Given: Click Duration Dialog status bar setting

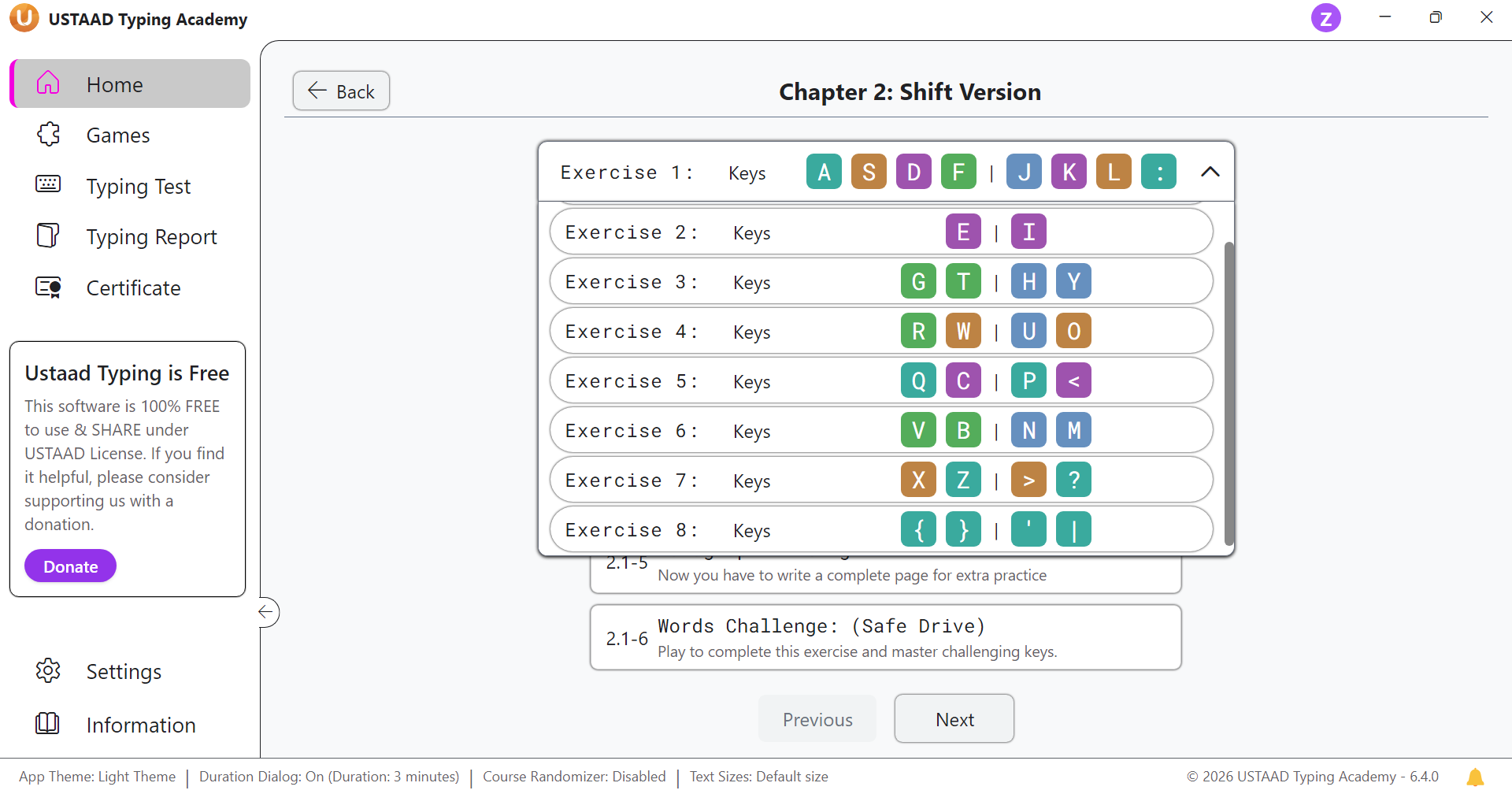Looking at the screenshot, I should point(329,777).
